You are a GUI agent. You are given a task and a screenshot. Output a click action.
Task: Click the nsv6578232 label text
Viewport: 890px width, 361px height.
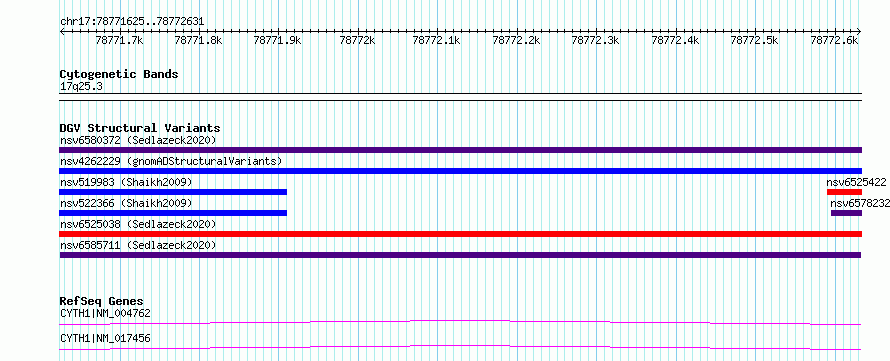coord(860,203)
